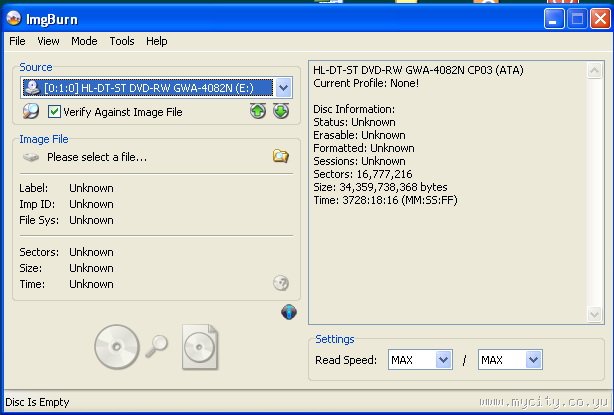Viewport: 614px width, 415px height.
Task: Click the green eject tray up-arrow icon
Action: [258, 111]
